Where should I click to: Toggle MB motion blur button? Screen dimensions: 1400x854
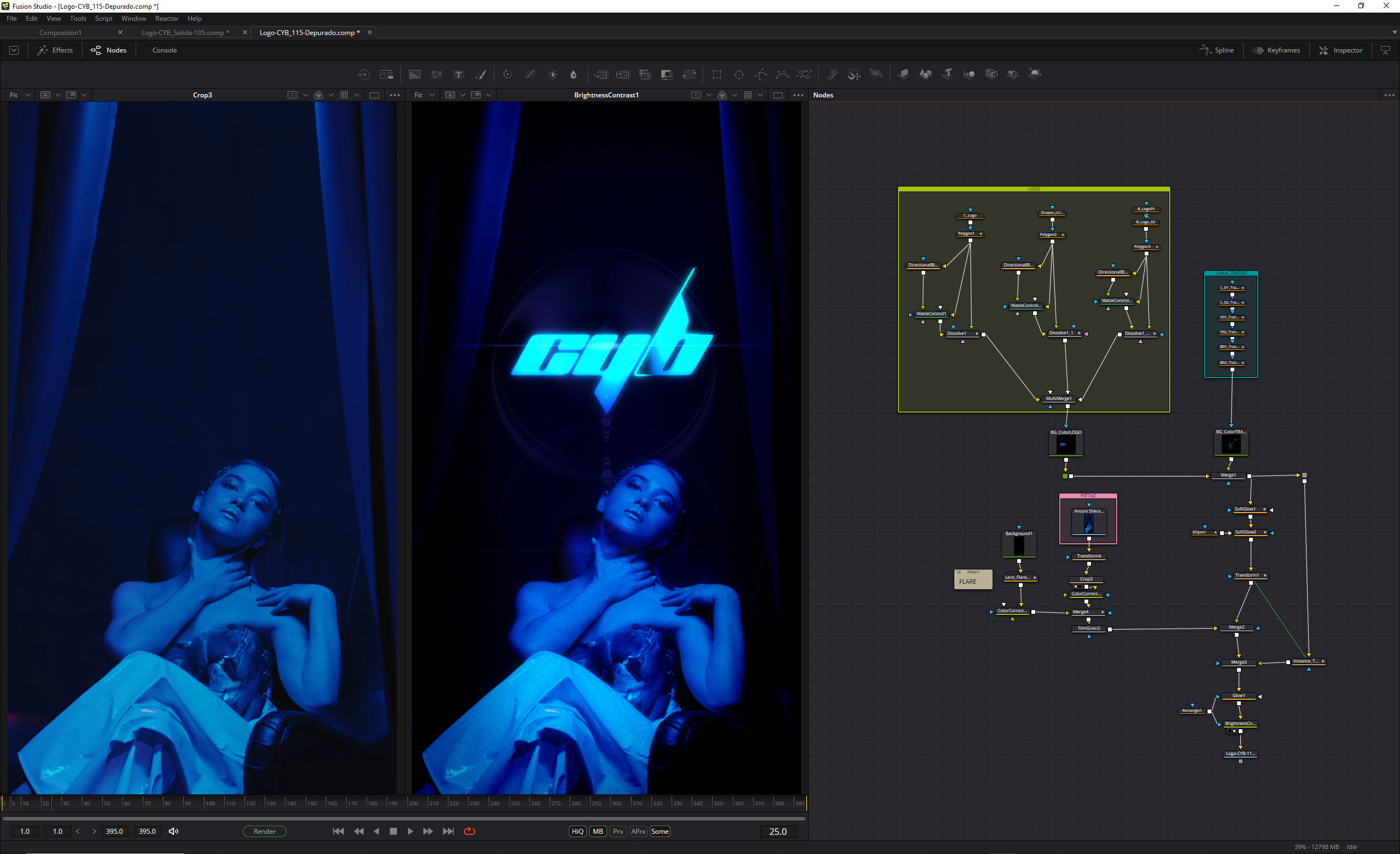pyautogui.click(x=598, y=831)
